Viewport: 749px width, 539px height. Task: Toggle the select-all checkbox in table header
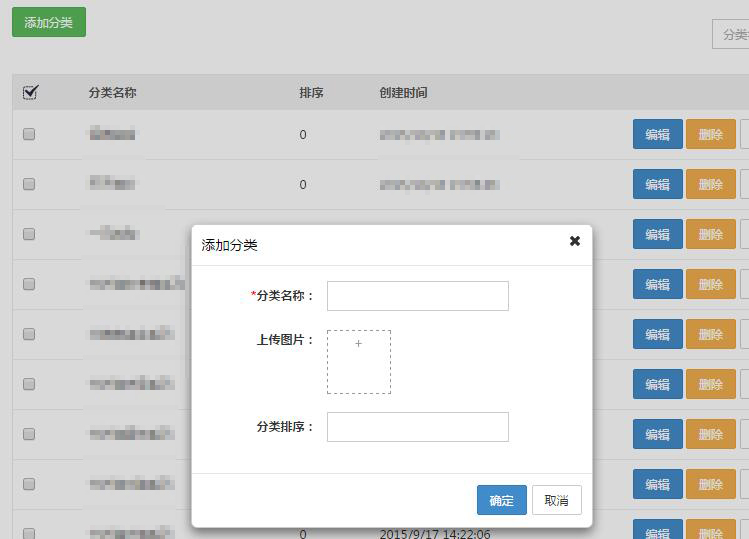coord(30,93)
